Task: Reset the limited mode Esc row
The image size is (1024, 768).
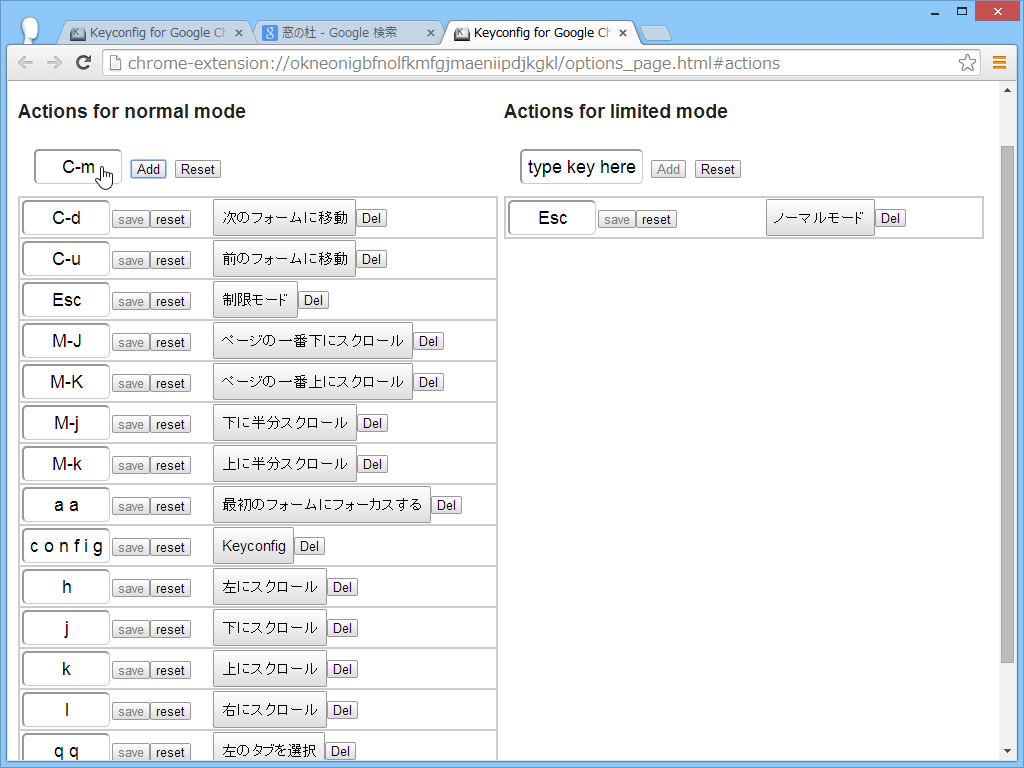Action: point(656,219)
